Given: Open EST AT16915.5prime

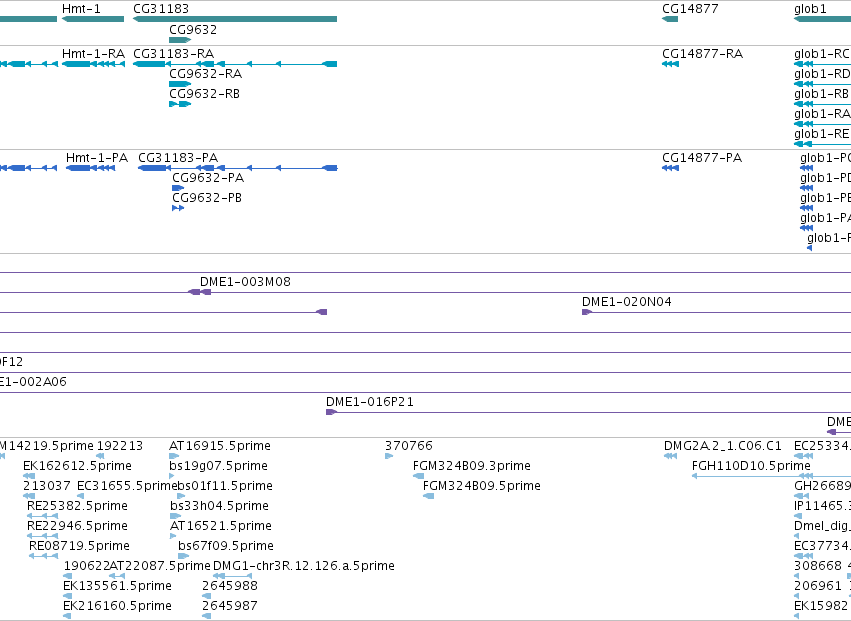Looking at the screenshot, I should pyautogui.click(x=220, y=446).
